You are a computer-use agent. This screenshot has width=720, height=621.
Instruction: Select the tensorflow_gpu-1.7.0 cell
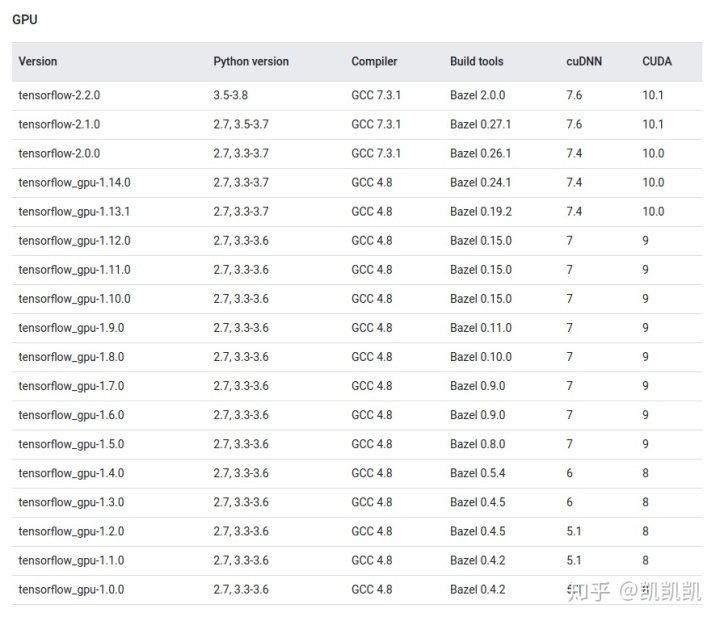(71, 386)
